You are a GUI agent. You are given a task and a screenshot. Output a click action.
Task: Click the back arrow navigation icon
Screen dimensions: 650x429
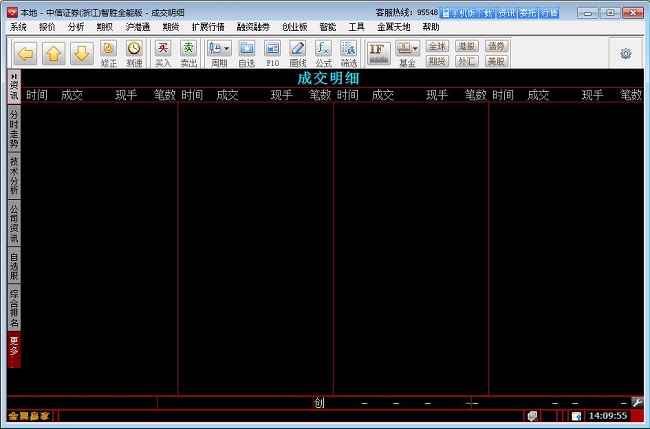point(25,52)
